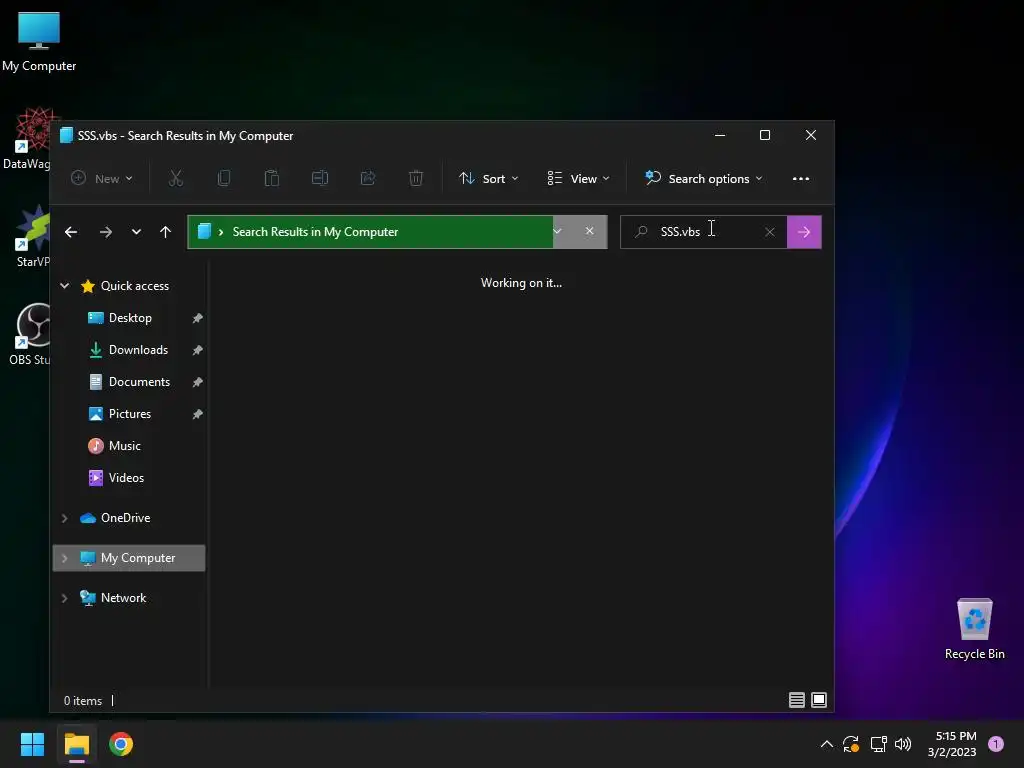Open Desktop in Quick access
Image resolution: width=1024 pixels, height=768 pixels.
[129, 318]
